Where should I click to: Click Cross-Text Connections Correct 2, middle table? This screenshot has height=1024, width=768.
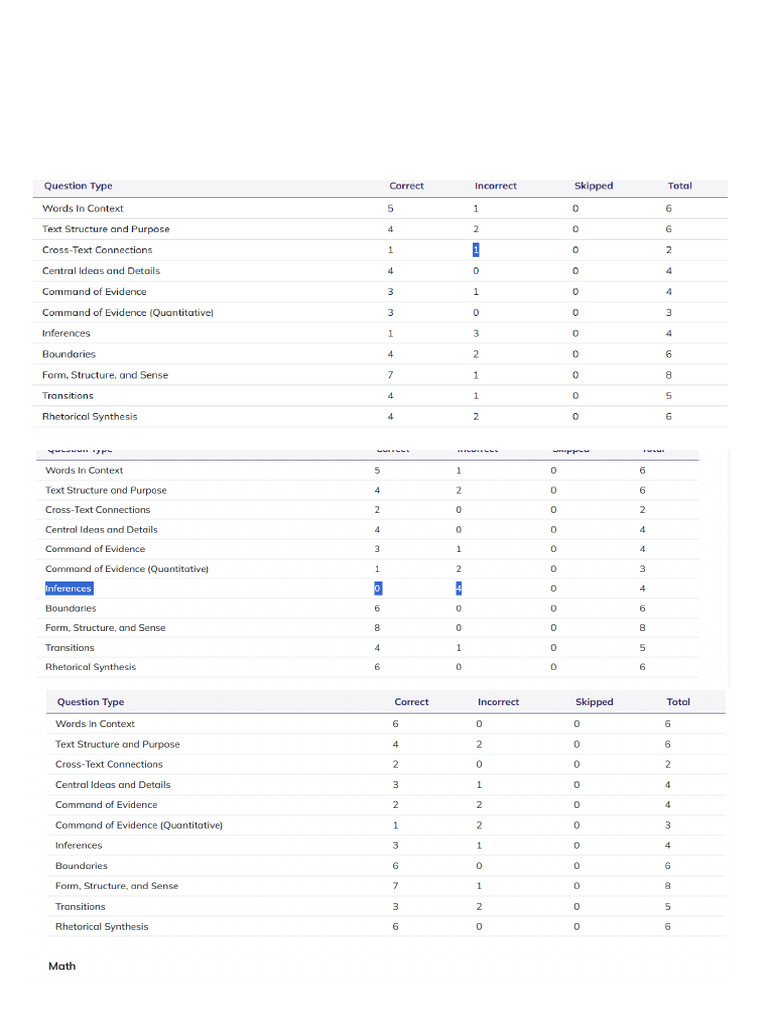(x=377, y=510)
